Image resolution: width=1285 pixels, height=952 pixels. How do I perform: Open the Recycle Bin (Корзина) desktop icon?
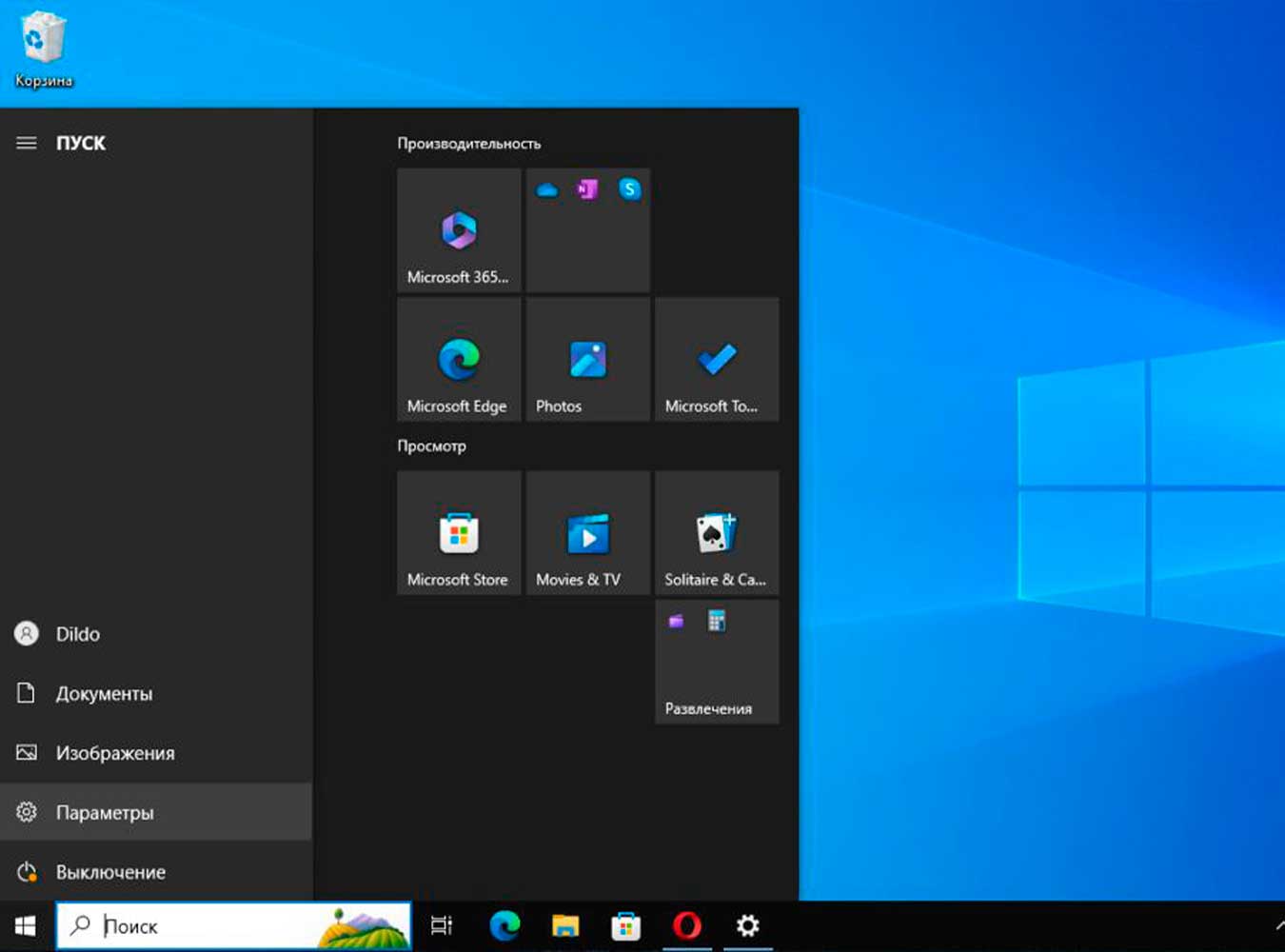point(43,50)
